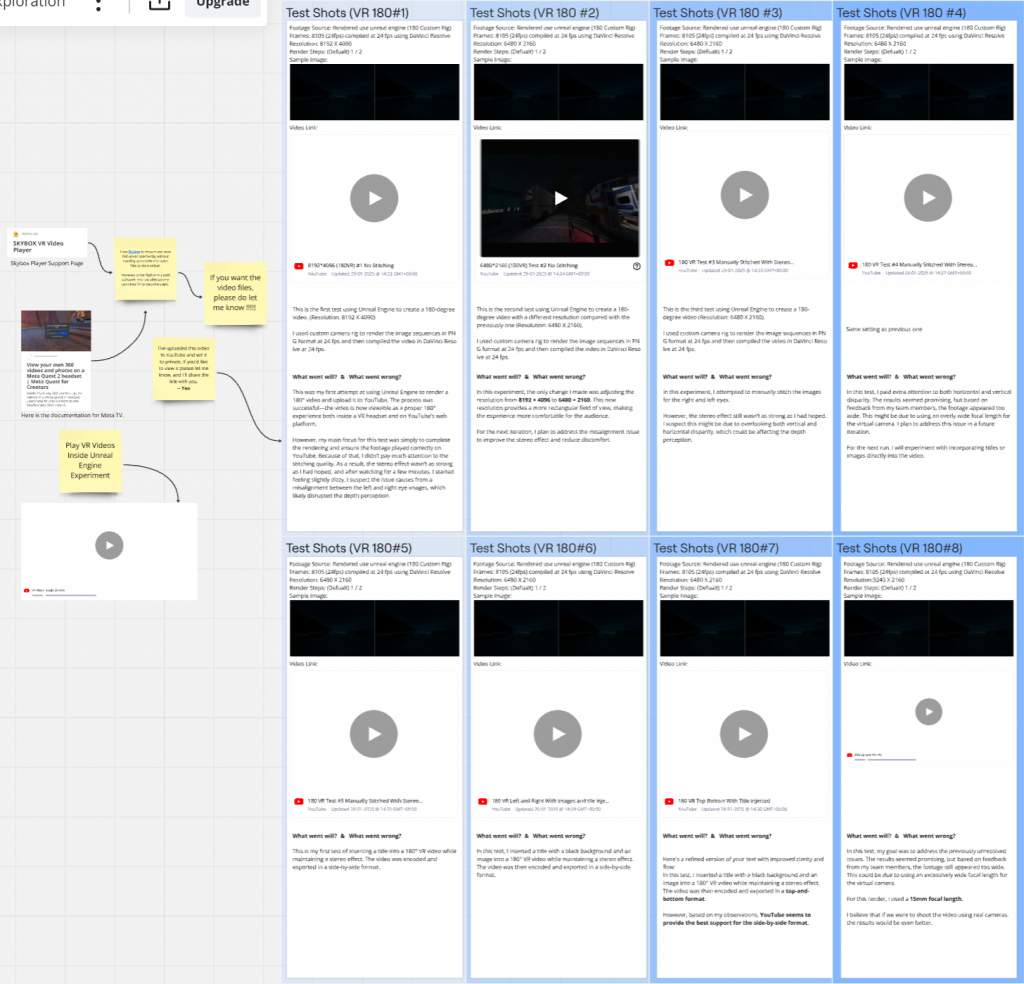Click 'top-and-bottom format' text in #7 frame

736,895
